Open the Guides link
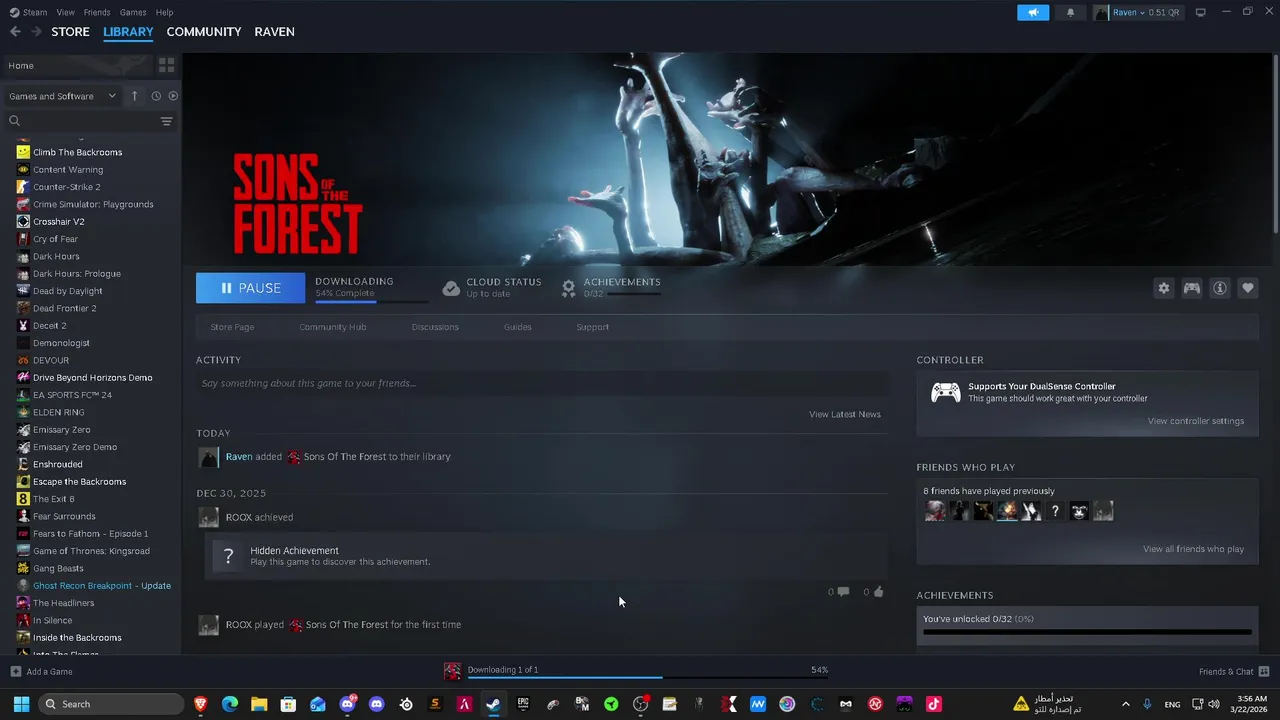Screen dimensions: 1280x720 [518, 327]
